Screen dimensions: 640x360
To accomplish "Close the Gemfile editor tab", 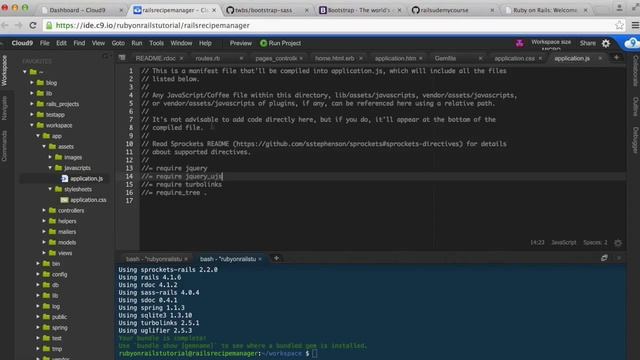I will [480, 58].
